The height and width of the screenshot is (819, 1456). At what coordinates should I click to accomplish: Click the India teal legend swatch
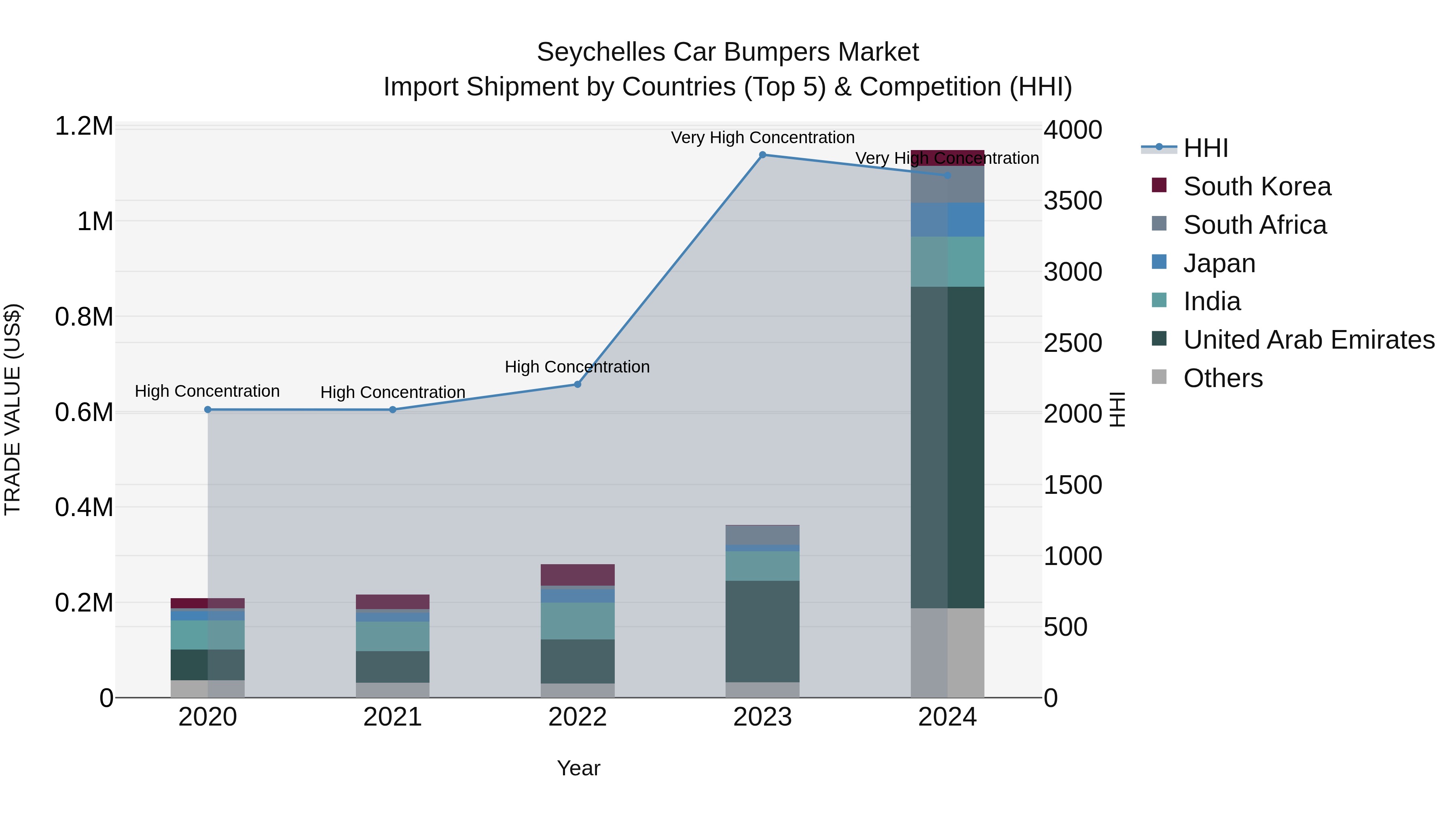1159,300
